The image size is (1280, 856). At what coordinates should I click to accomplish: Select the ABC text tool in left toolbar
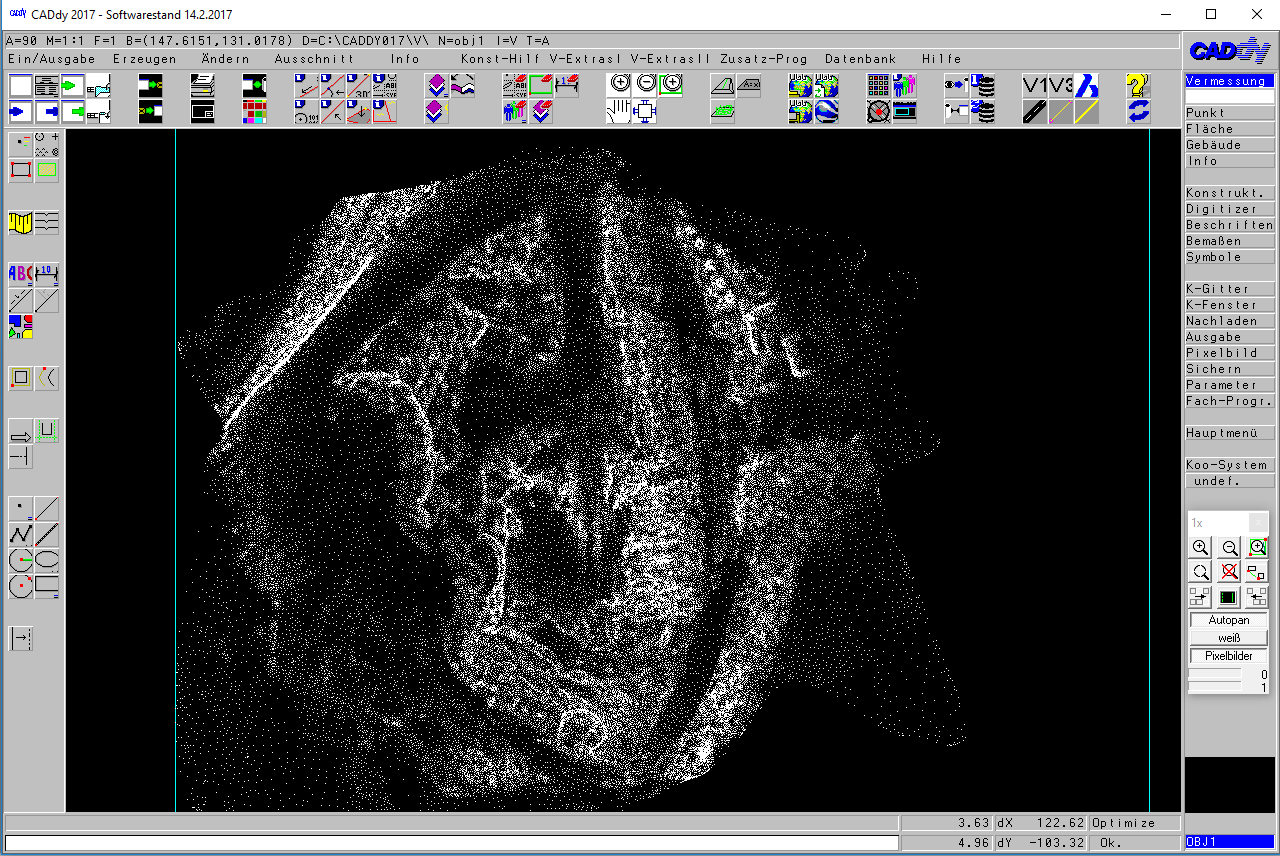click(x=20, y=273)
